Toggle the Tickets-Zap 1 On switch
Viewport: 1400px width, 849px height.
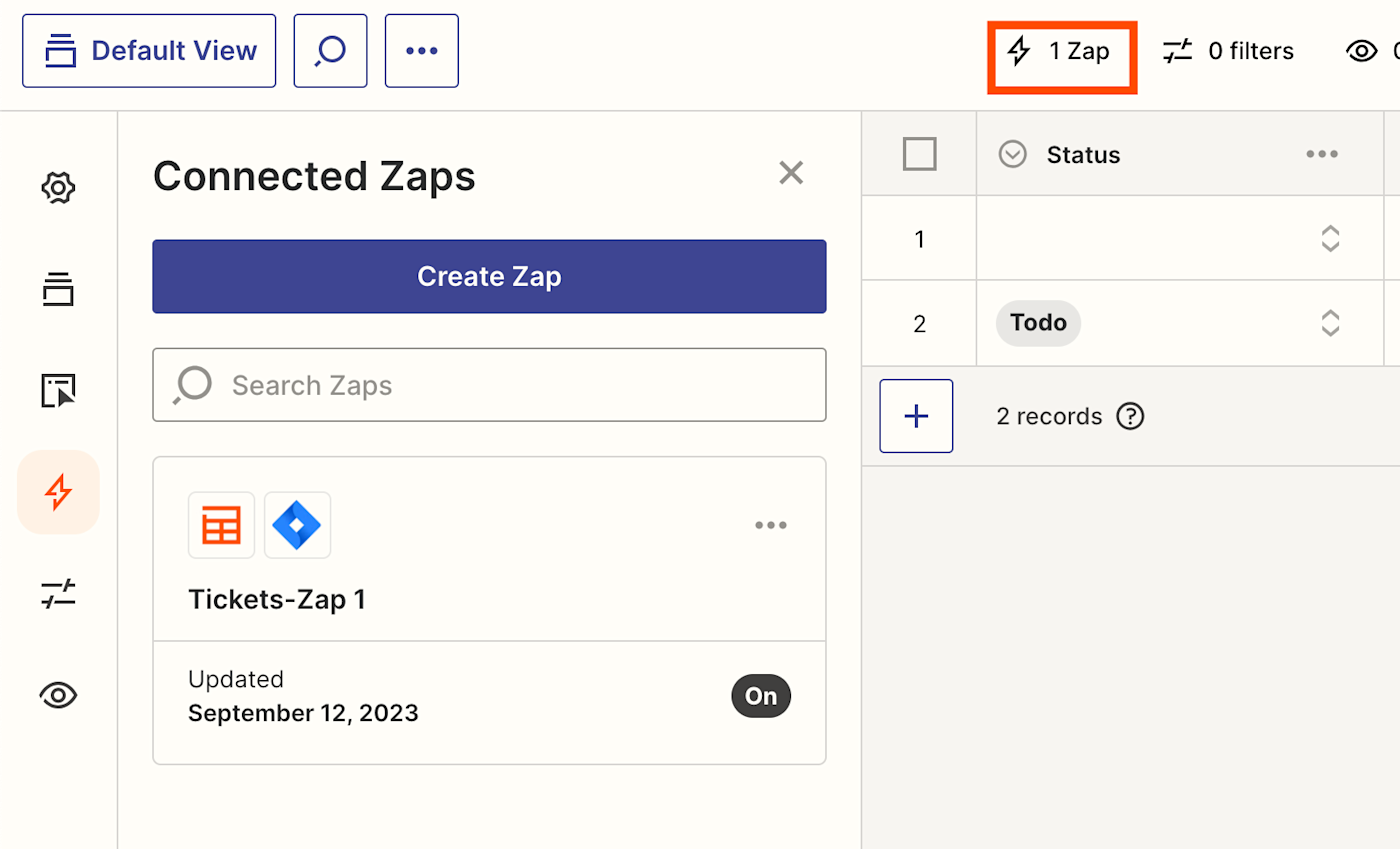[x=761, y=697]
